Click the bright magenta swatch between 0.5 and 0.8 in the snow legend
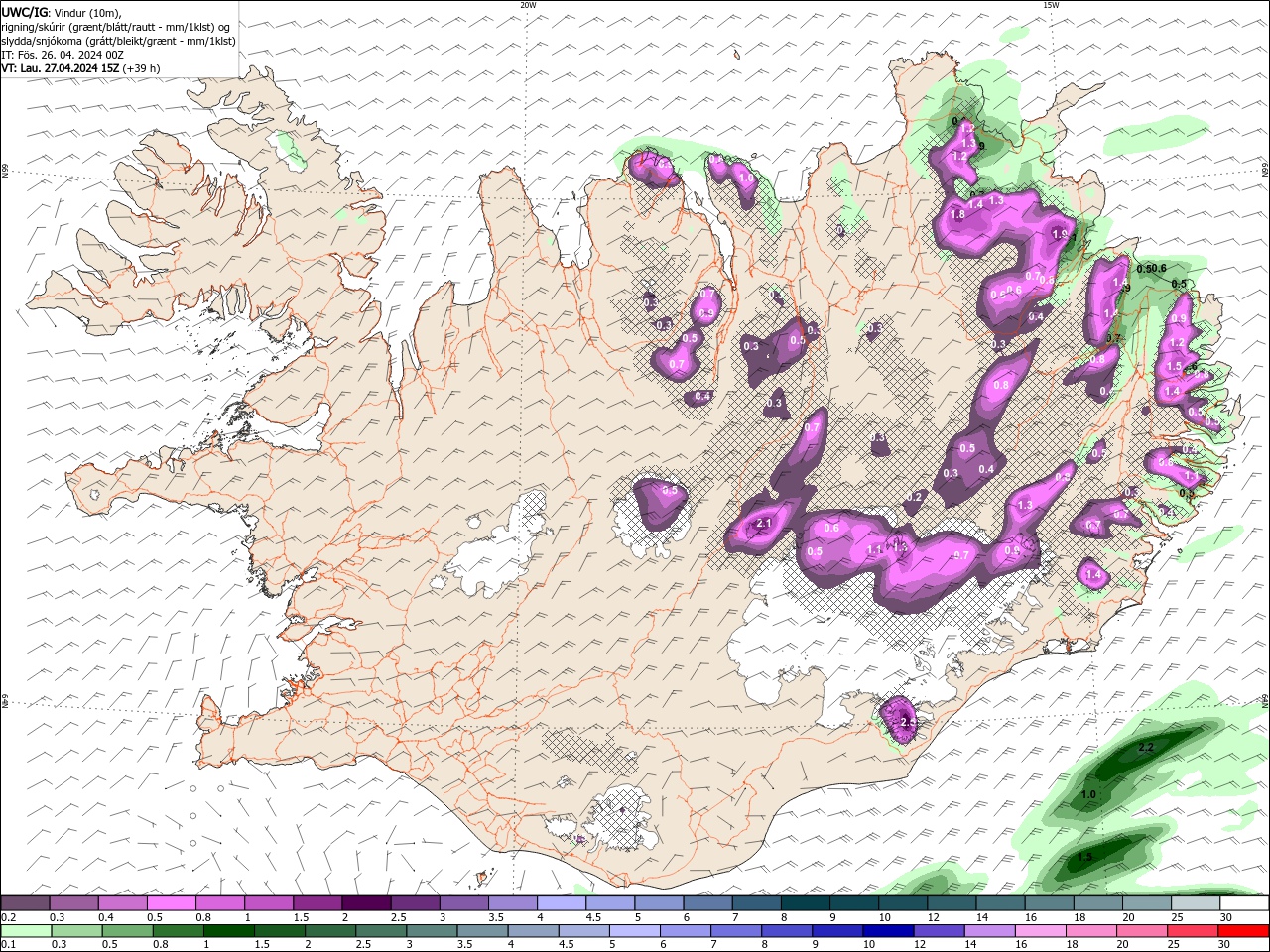Image resolution: width=1270 pixels, height=952 pixels. click(x=171, y=903)
